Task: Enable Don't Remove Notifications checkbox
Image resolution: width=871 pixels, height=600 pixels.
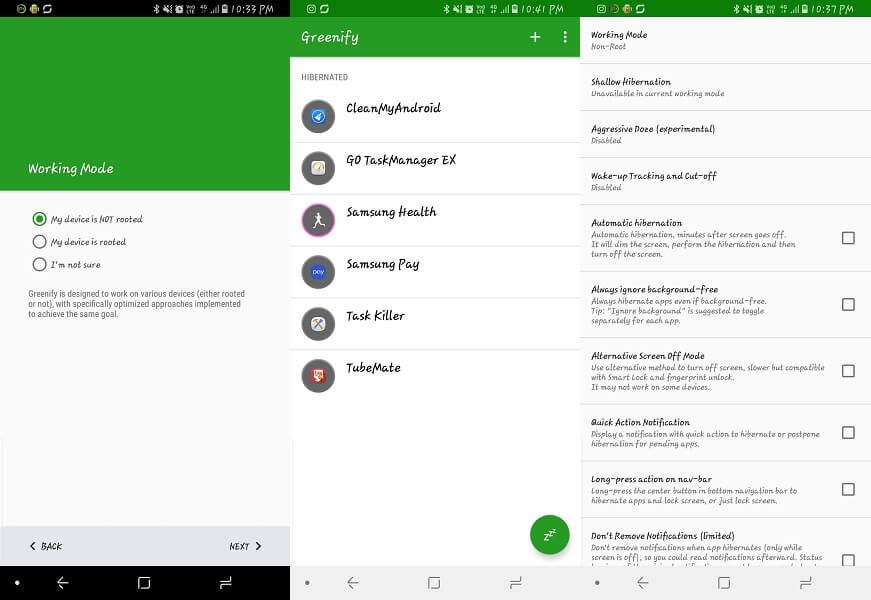Action: (x=848, y=559)
